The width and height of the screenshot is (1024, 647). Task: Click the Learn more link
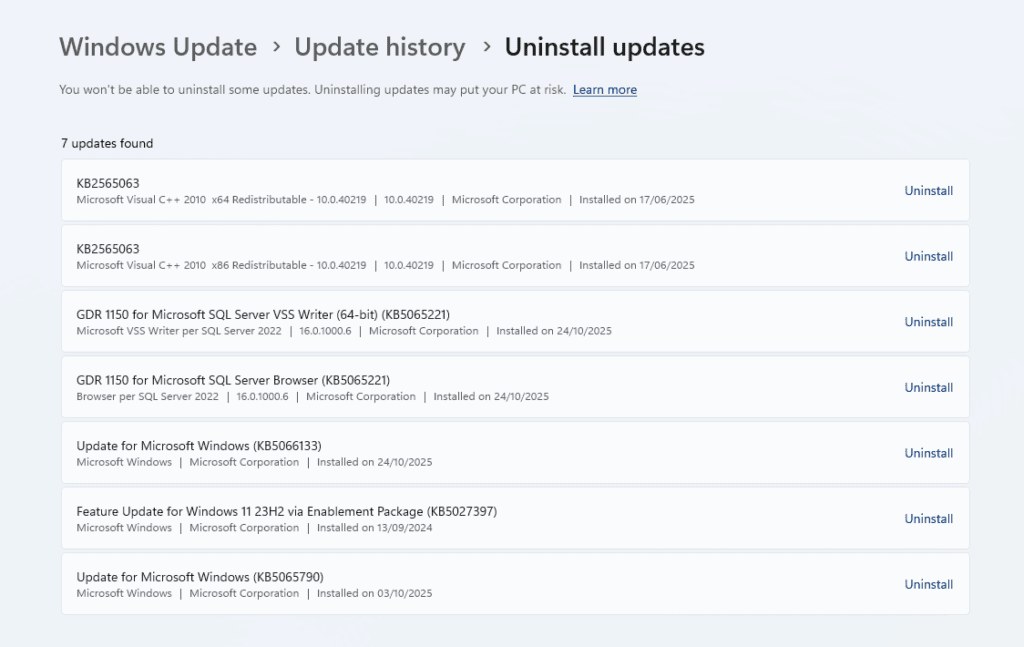(604, 90)
